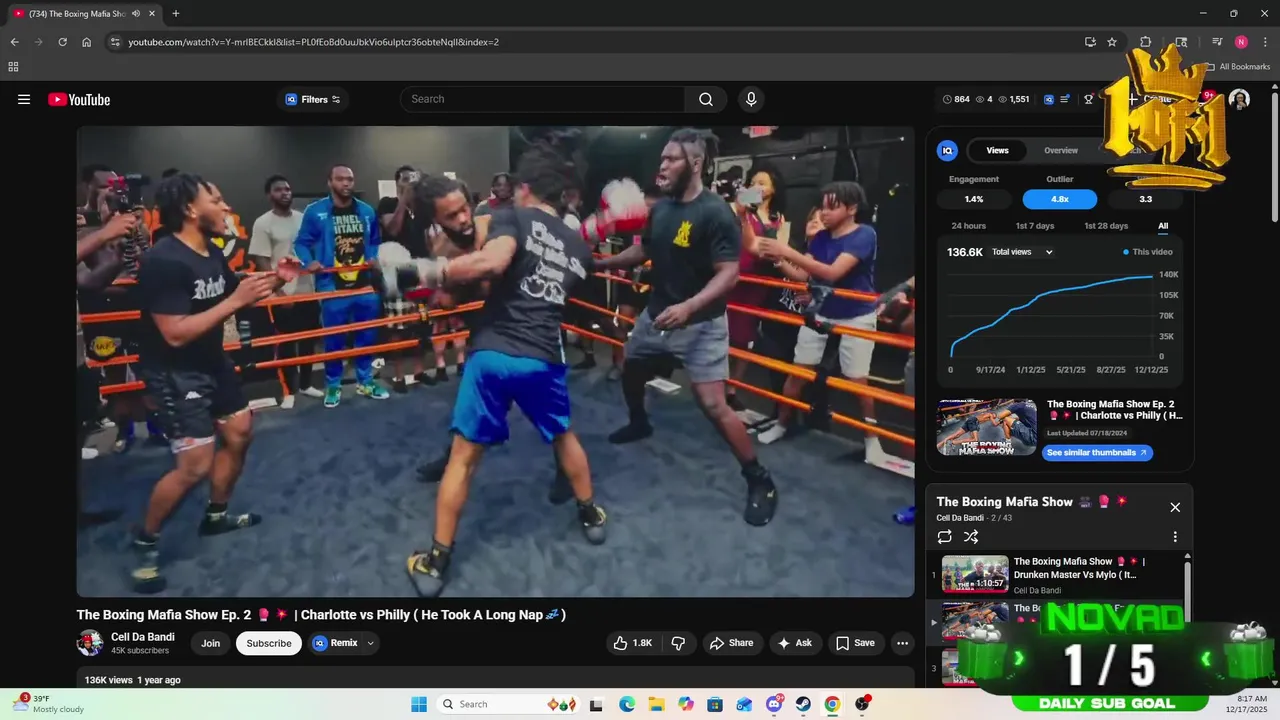Viewport: 1280px width, 720px height.
Task: Subscribe to Cell Da Bandi
Action: coord(269,643)
